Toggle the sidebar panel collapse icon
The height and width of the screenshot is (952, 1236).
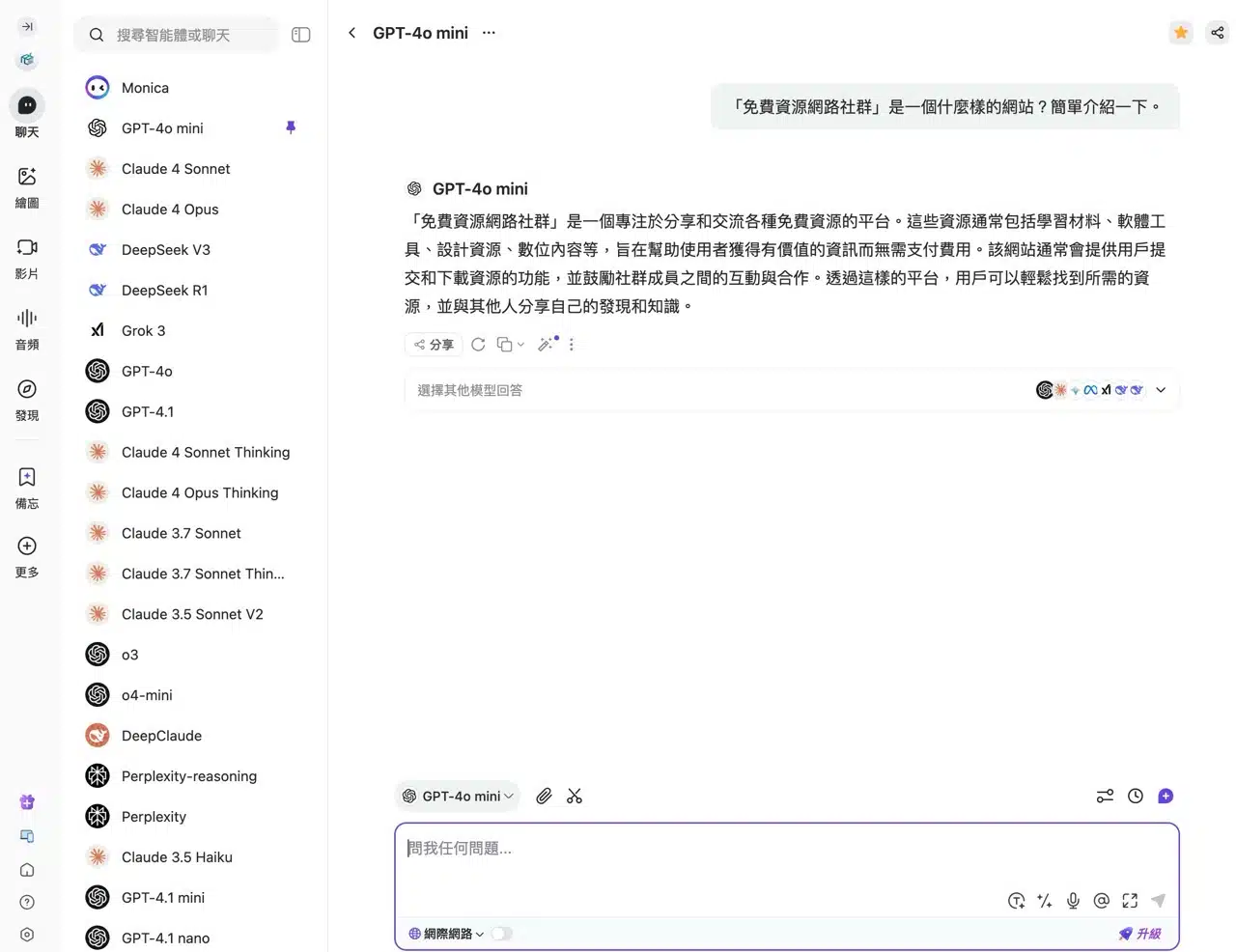tap(301, 35)
